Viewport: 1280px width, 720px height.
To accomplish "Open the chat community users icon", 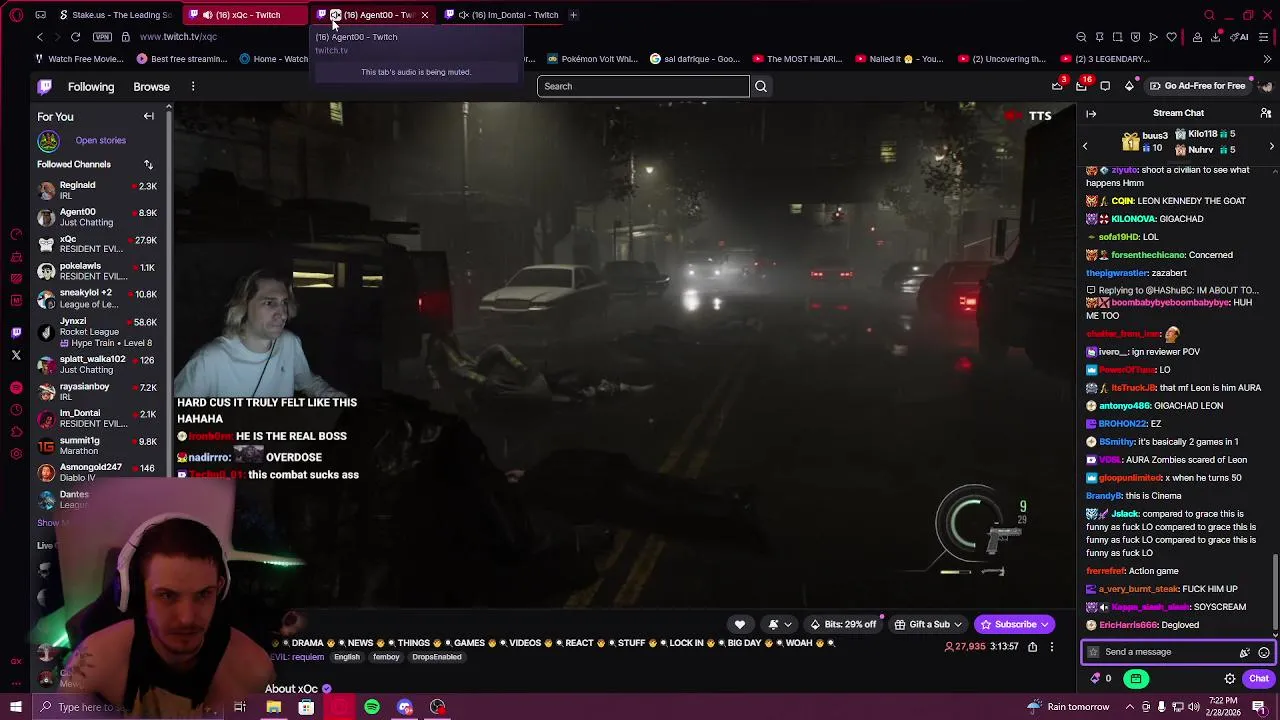I will [1266, 114].
